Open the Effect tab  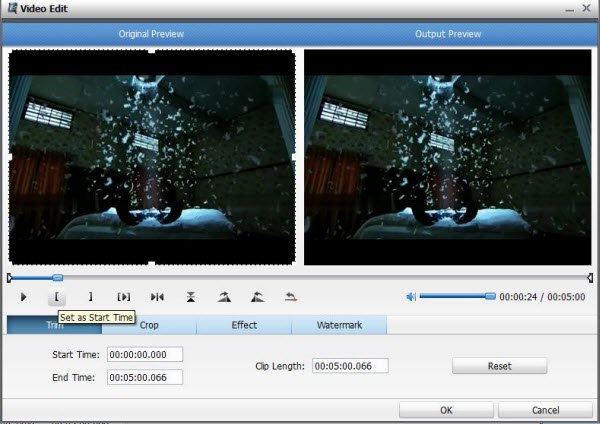pyautogui.click(x=244, y=325)
